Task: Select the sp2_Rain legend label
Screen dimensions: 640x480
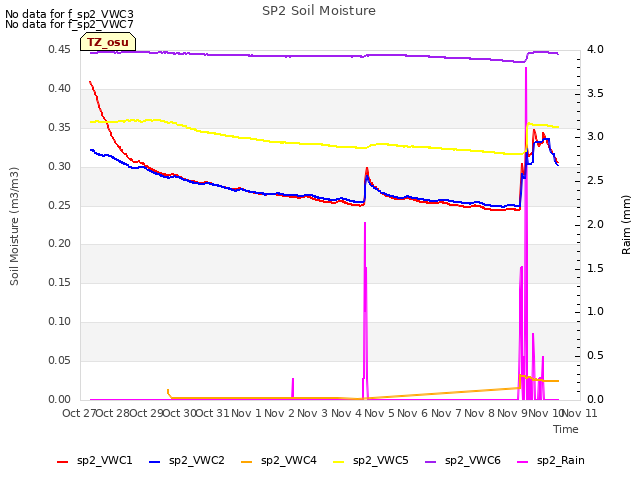Action: tap(561, 461)
